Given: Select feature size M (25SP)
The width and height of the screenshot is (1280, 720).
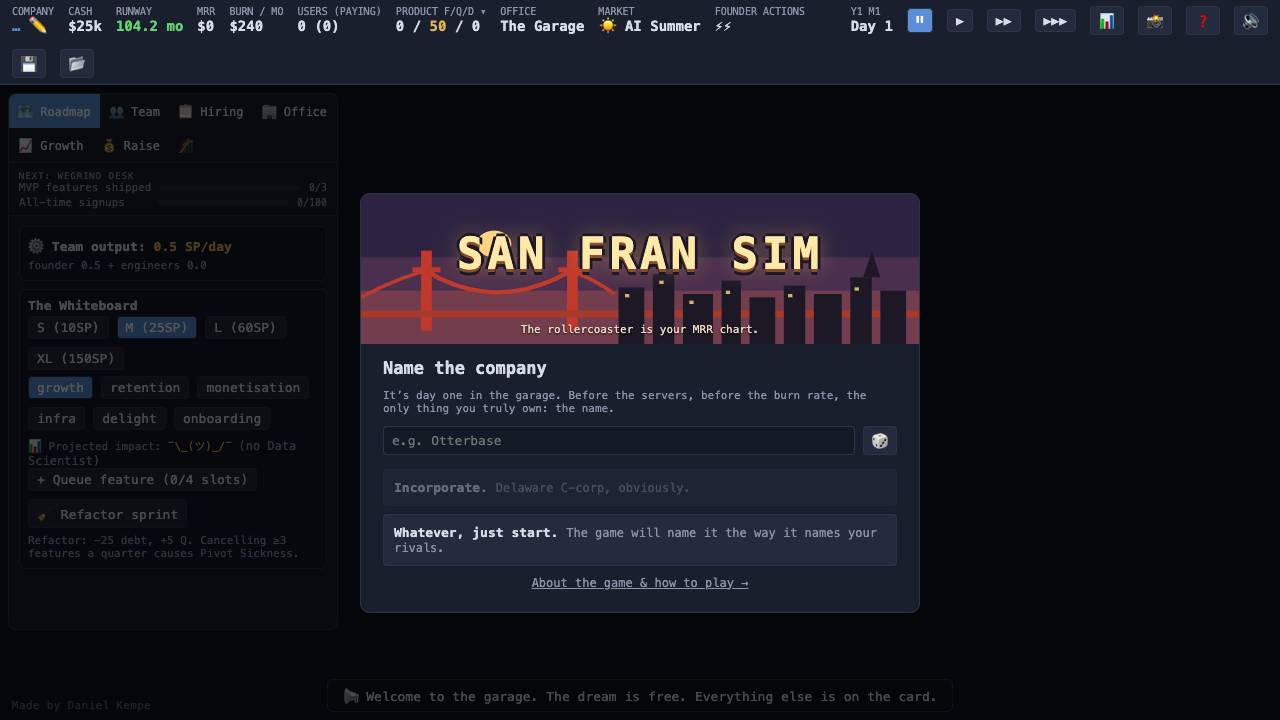Looking at the screenshot, I should tap(157, 328).
